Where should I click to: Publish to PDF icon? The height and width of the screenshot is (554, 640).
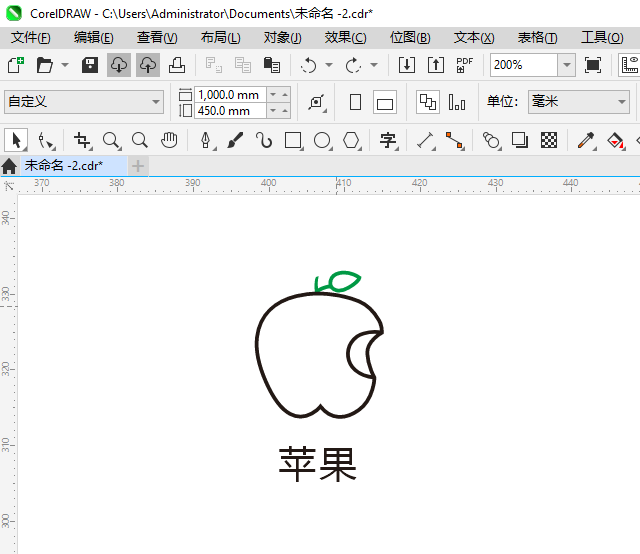pyautogui.click(x=464, y=65)
